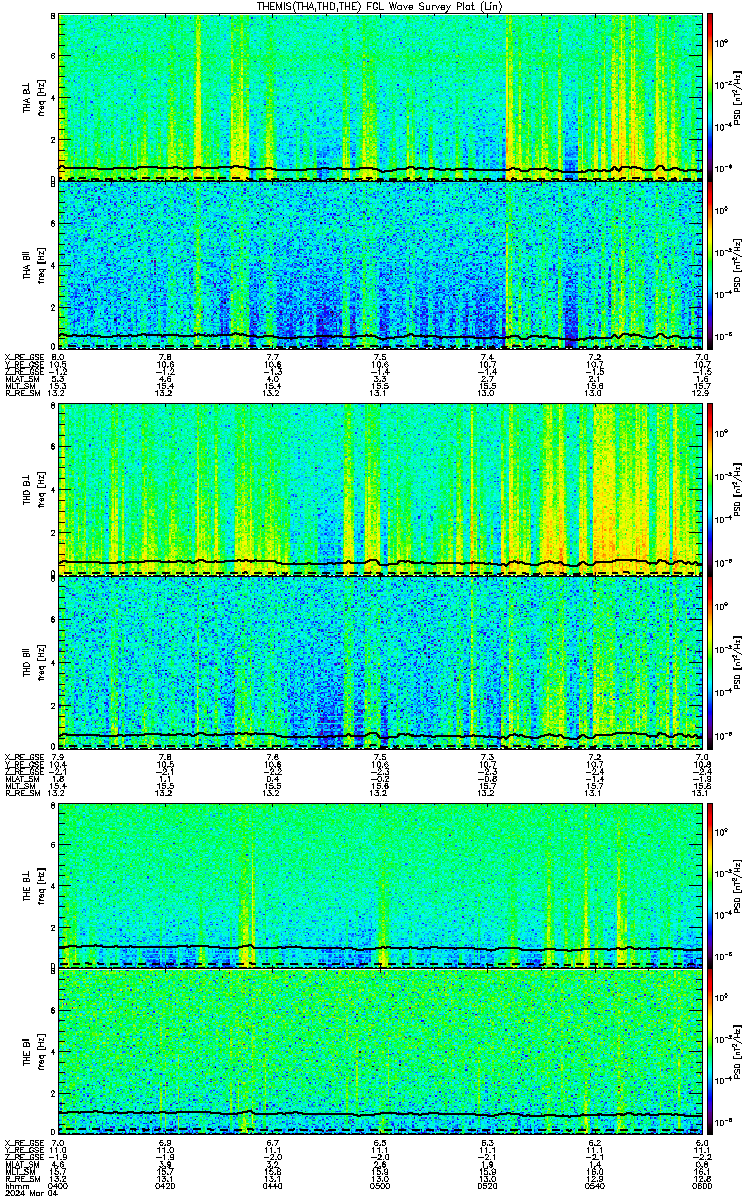Click the MLT_SM row label below the THE panels
The image size is (750, 1200).
(x=19, y=1171)
